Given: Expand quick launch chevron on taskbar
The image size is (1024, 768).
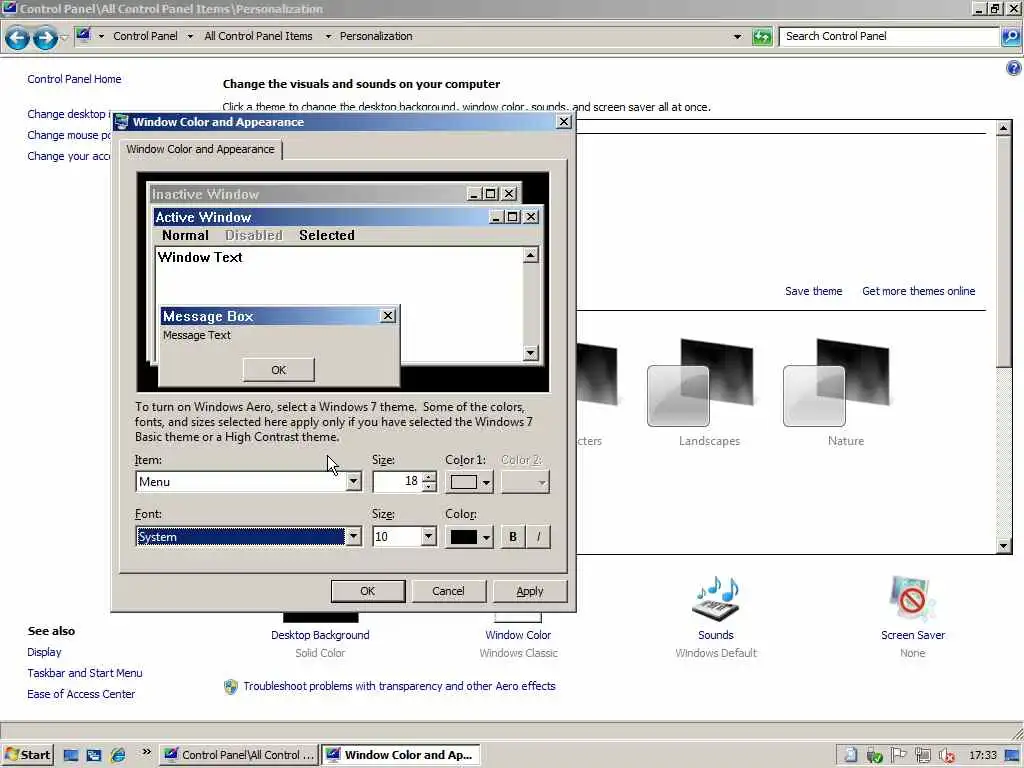Looking at the screenshot, I should [146, 752].
